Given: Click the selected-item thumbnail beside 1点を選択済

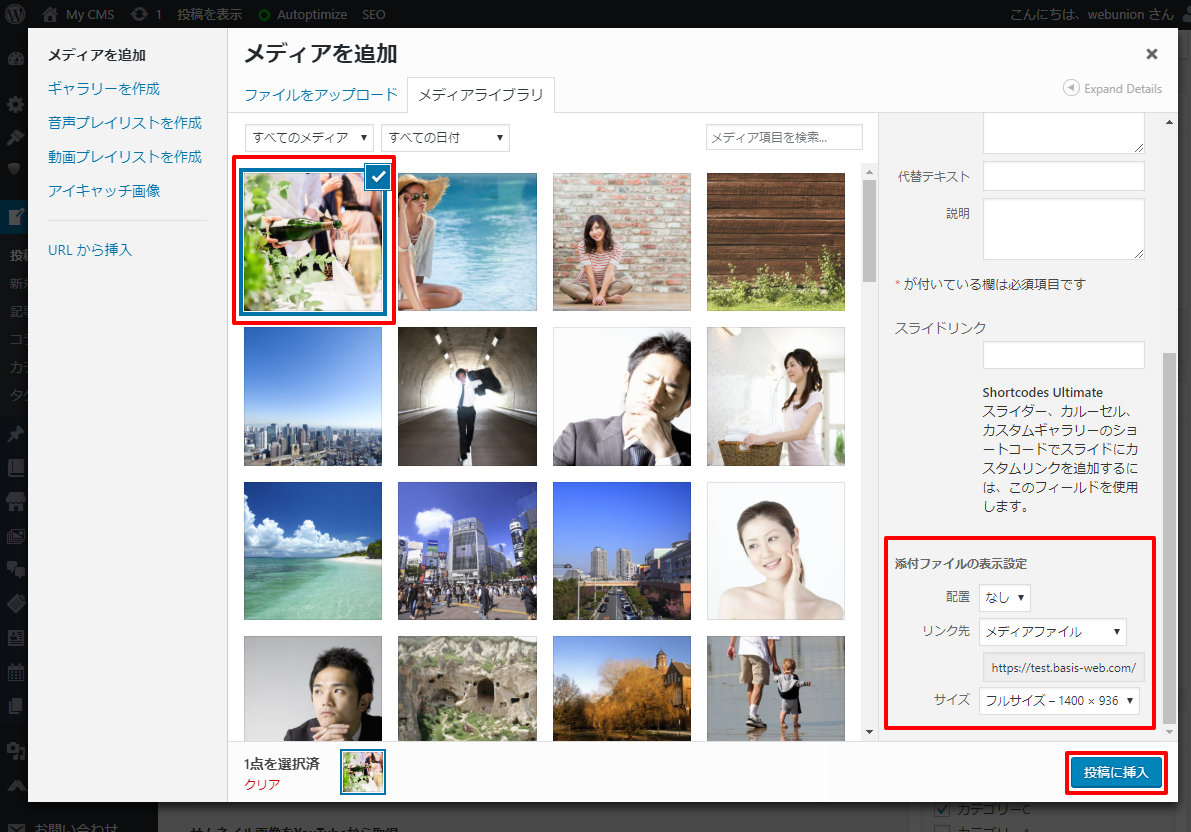Looking at the screenshot, I should click(x=363, y=772).
